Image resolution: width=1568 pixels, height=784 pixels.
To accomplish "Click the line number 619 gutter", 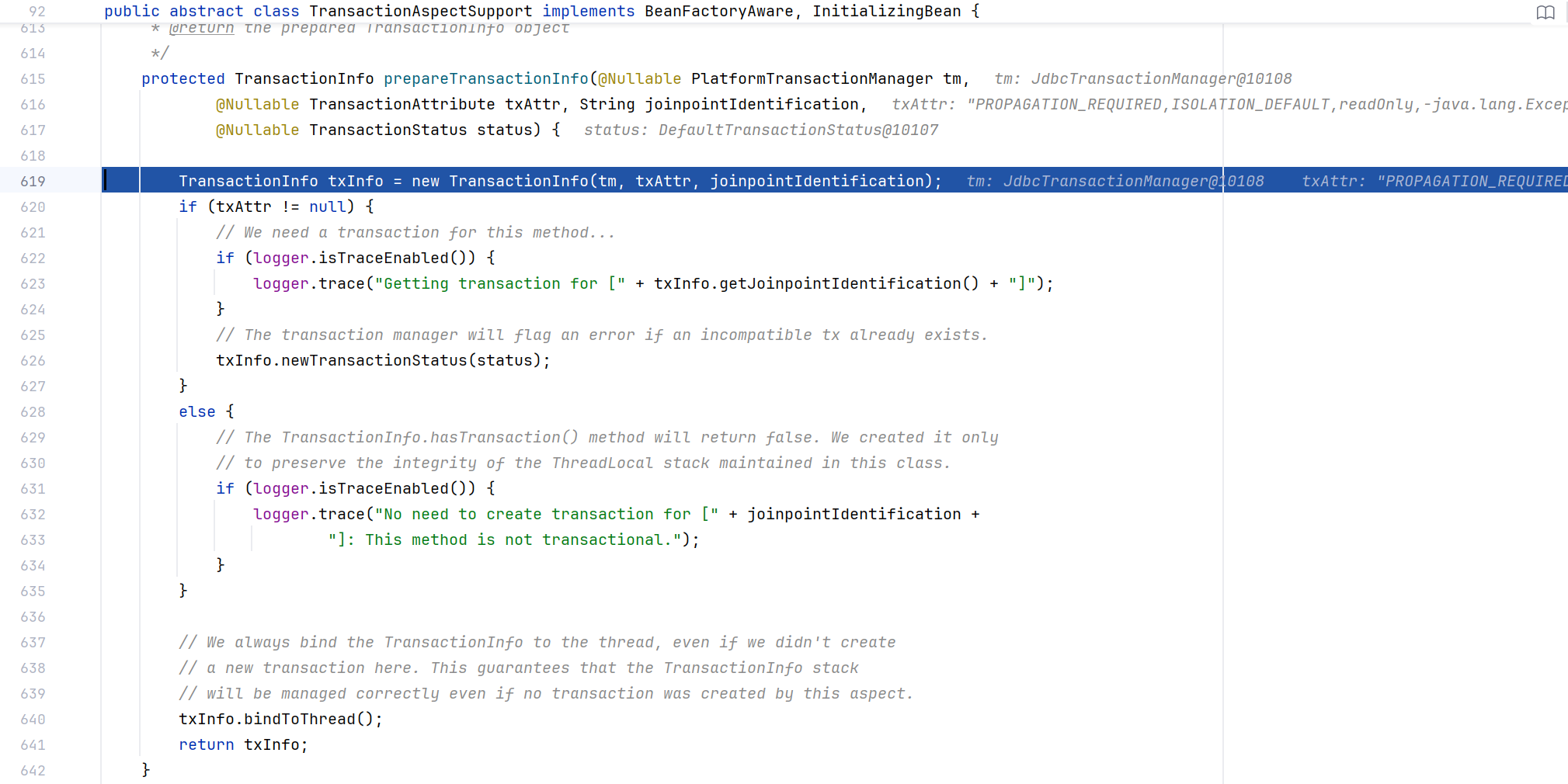I will tap(33, 181).
